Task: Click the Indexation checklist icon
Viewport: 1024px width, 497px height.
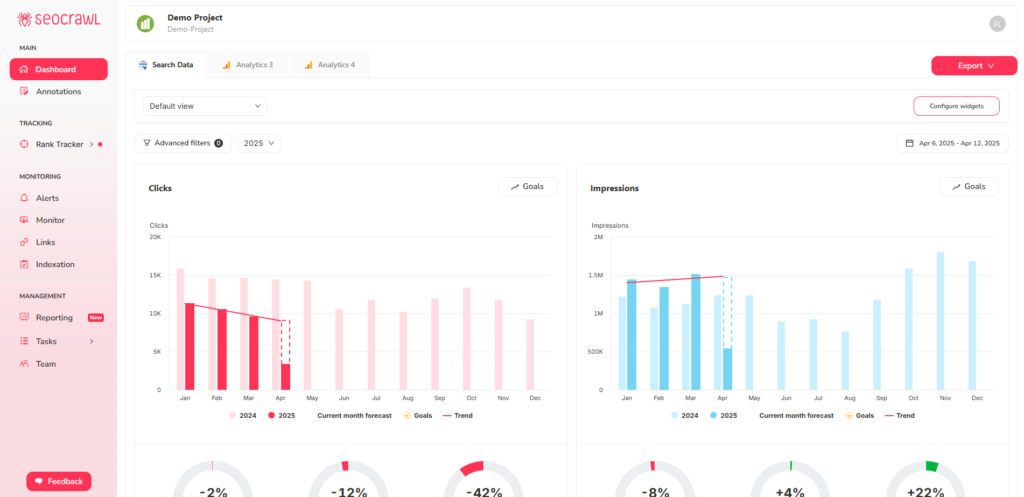Action: (x=24, y=265)
